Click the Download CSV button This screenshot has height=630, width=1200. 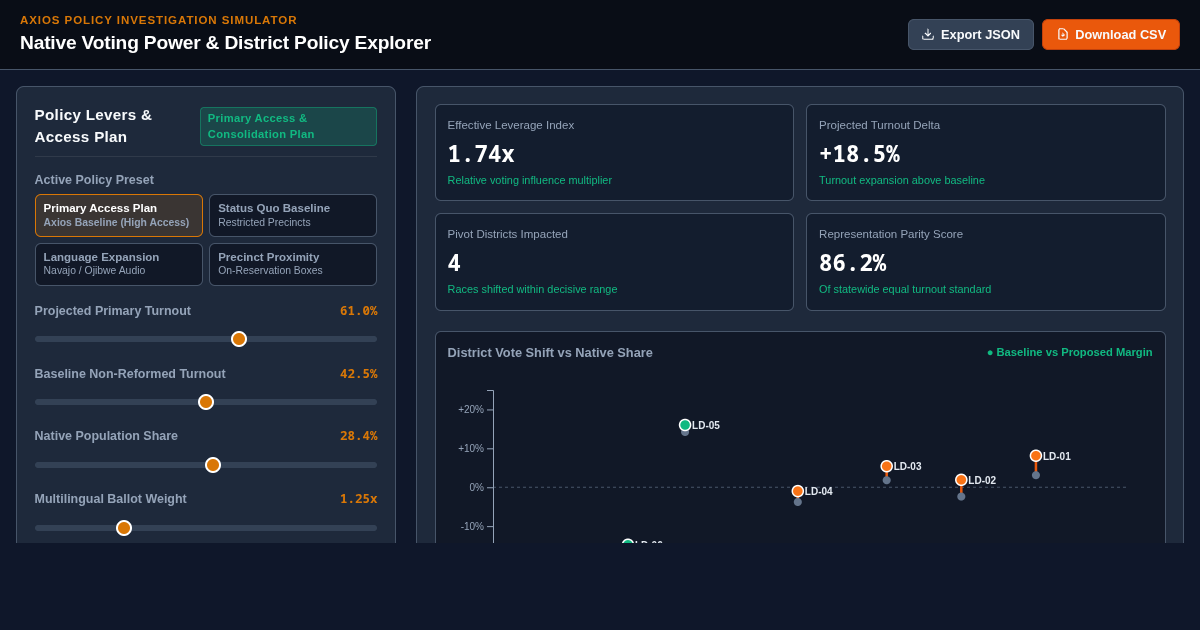(1111, 34)
